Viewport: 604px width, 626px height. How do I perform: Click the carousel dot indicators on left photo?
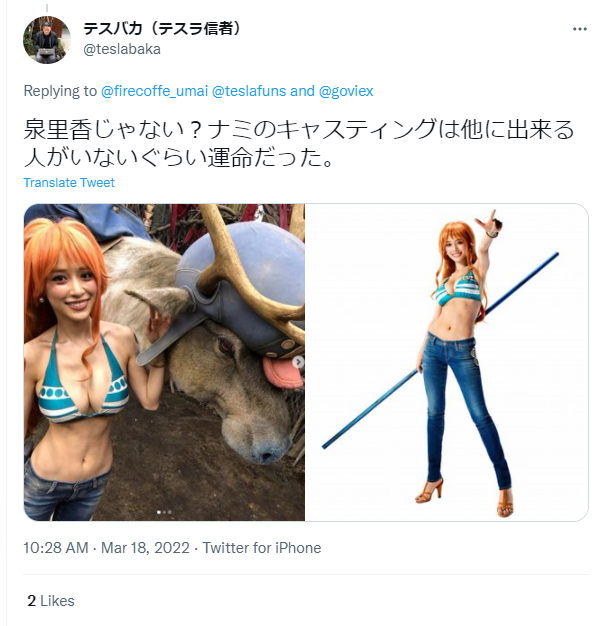(164, 512)
